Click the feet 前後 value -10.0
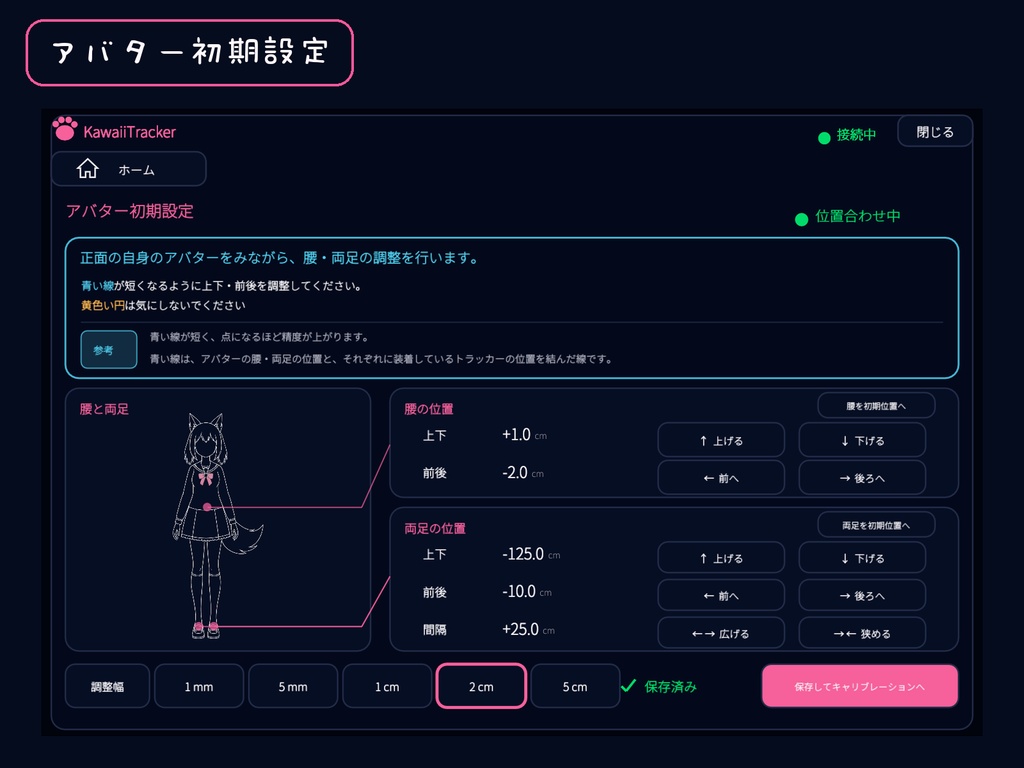The width and height of the screenshot is (1024, 768). [519, 592]
